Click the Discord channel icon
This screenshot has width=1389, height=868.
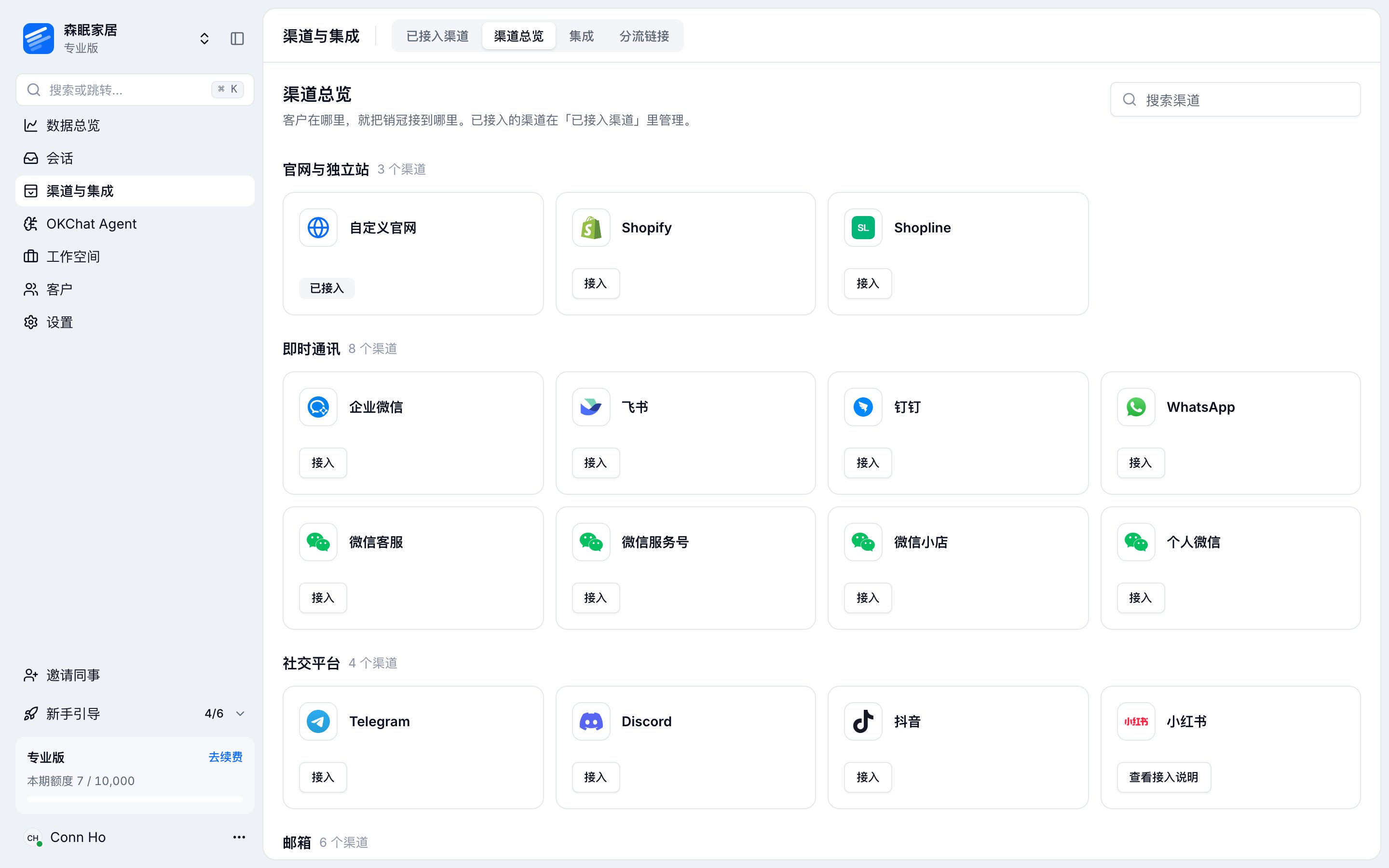click(x=591, y=721)
